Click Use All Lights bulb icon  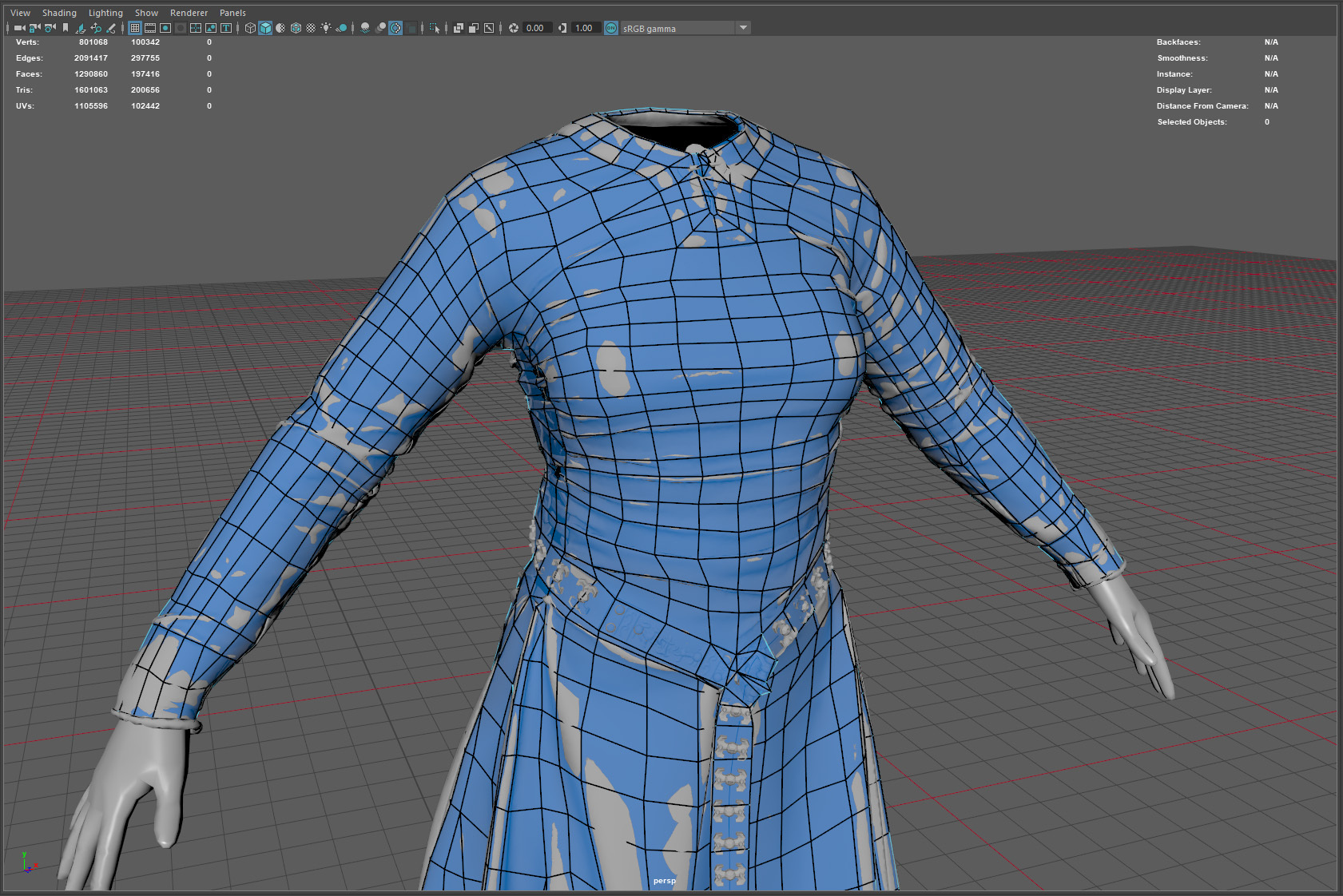(326, 28)
